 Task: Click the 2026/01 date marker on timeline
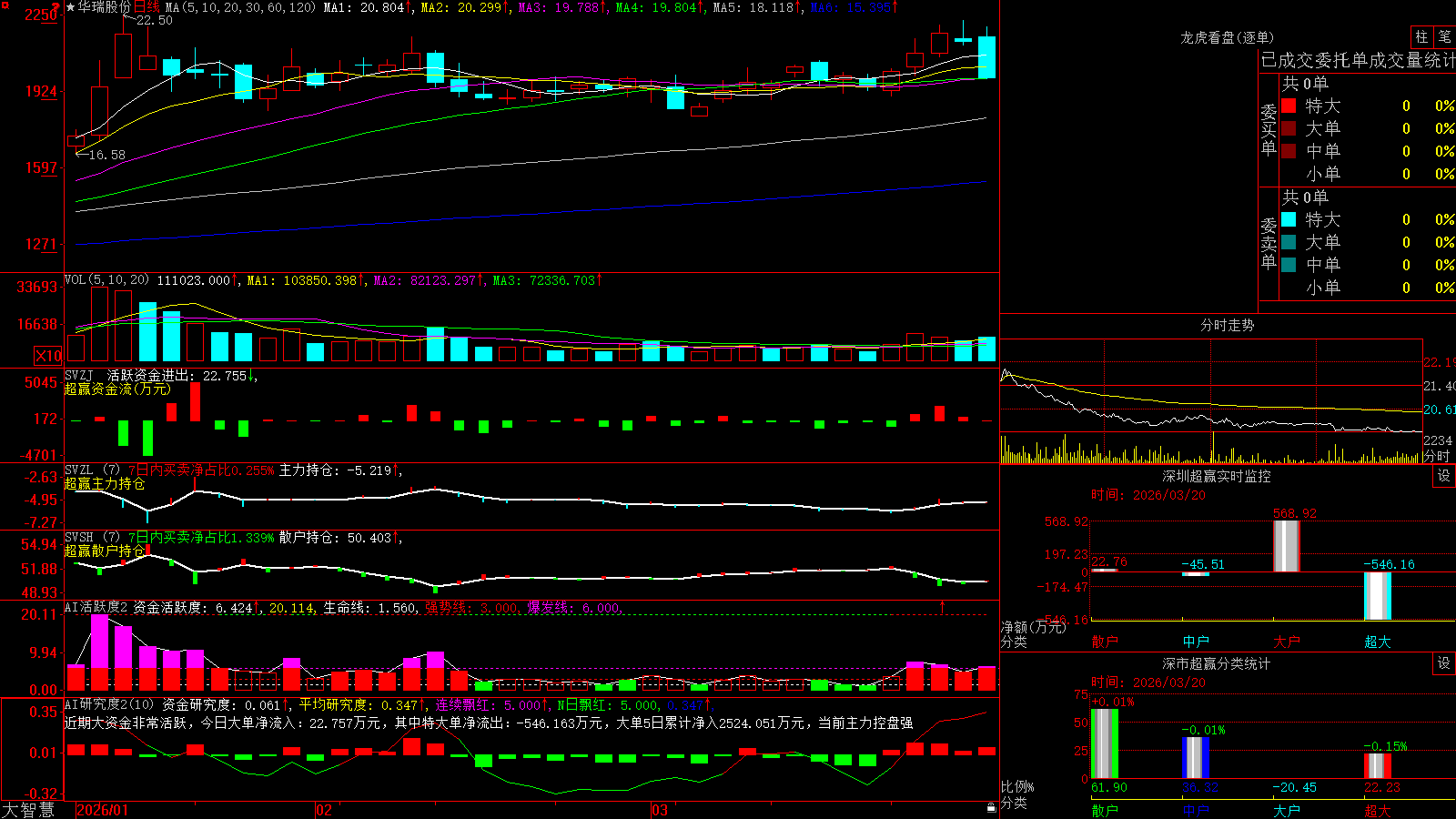pos(102,810)
